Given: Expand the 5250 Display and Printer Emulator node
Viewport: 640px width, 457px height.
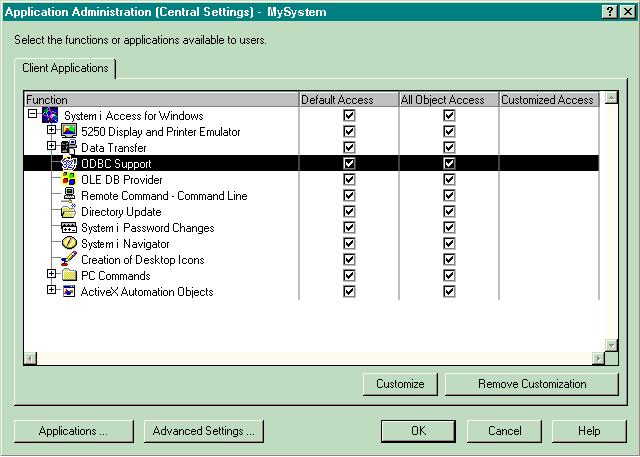Looking at the screenshot, I should pos(51,129).
